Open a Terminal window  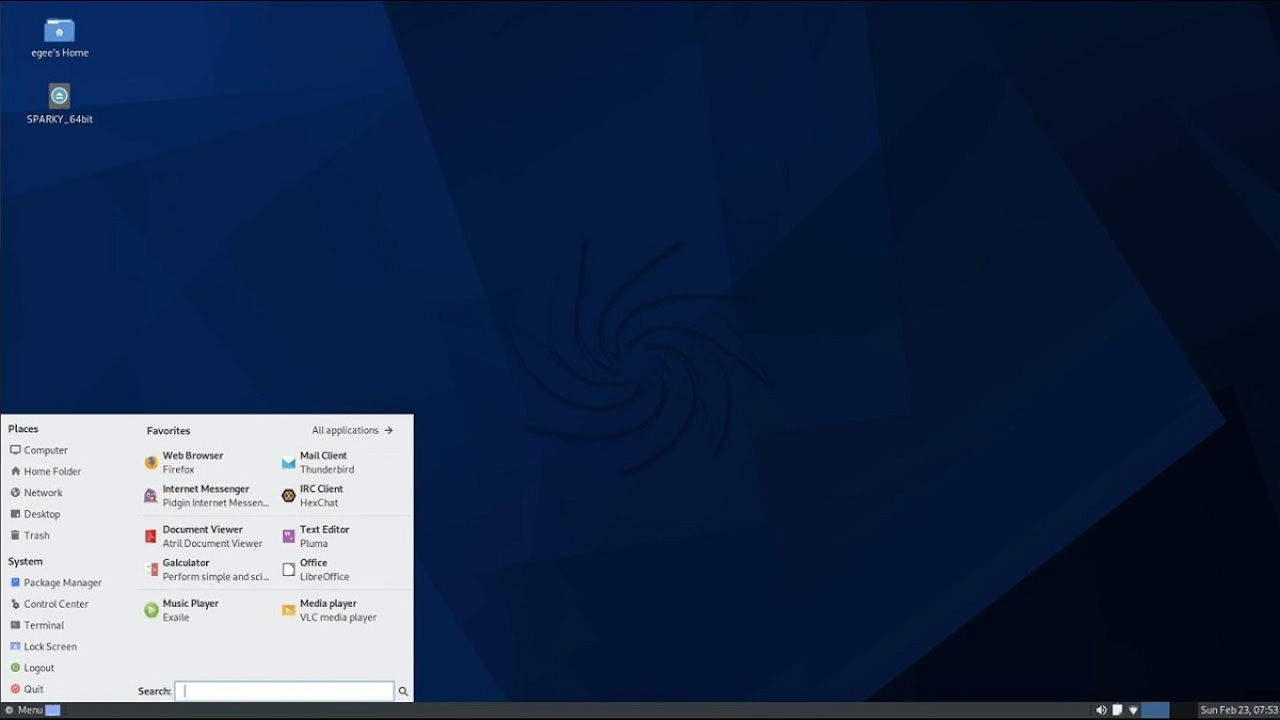point(45,625)
